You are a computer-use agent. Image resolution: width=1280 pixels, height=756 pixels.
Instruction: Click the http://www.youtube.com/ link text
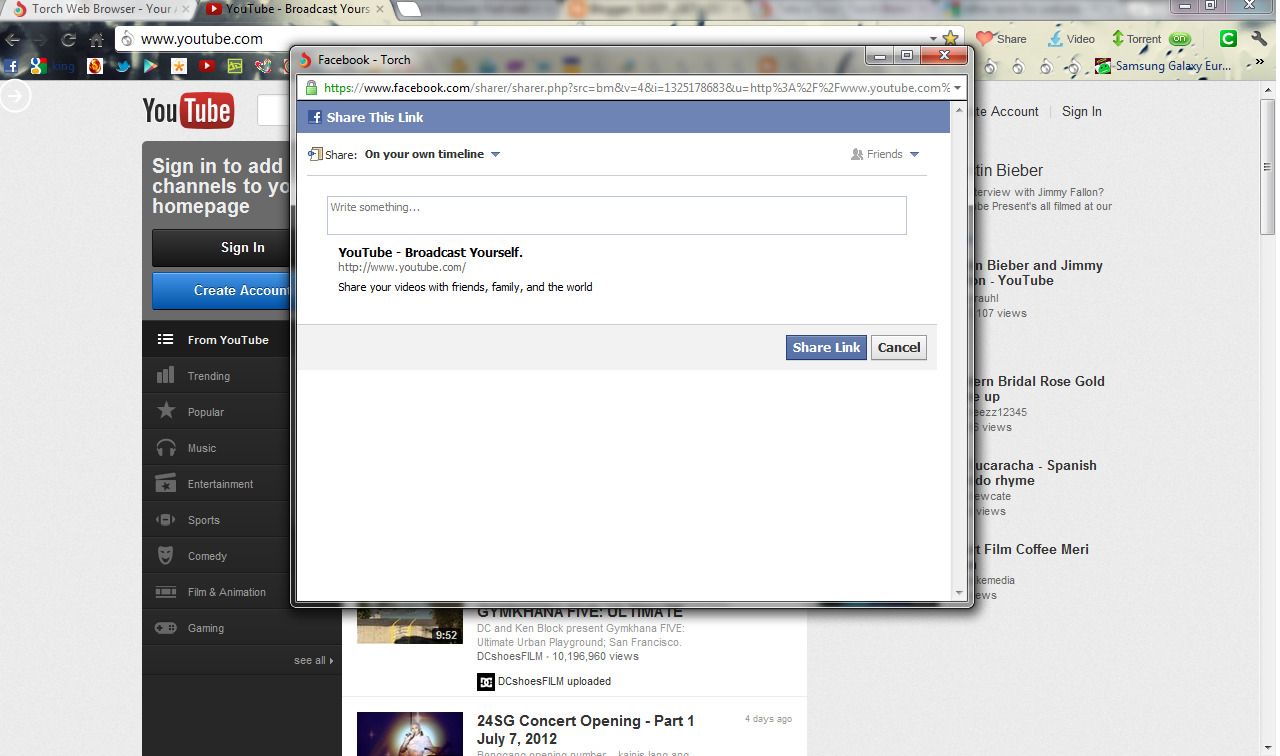coord(402,268)
